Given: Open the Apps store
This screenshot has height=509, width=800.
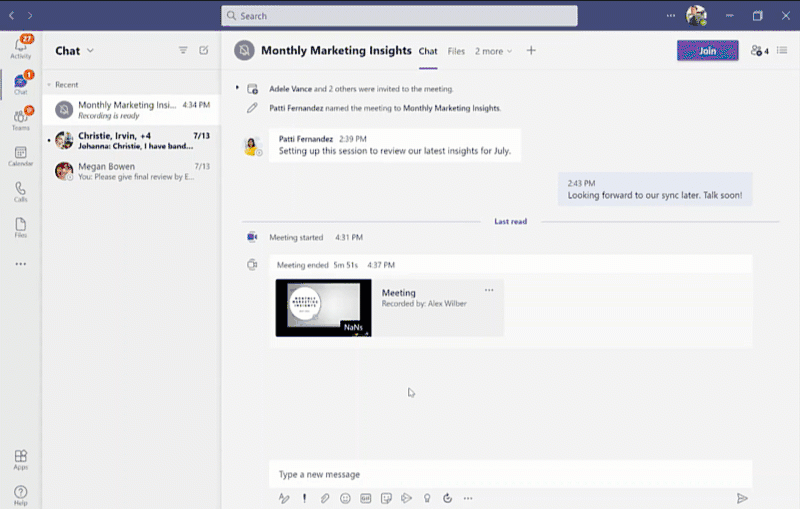Looking at the screenshot, I should 20,459.
